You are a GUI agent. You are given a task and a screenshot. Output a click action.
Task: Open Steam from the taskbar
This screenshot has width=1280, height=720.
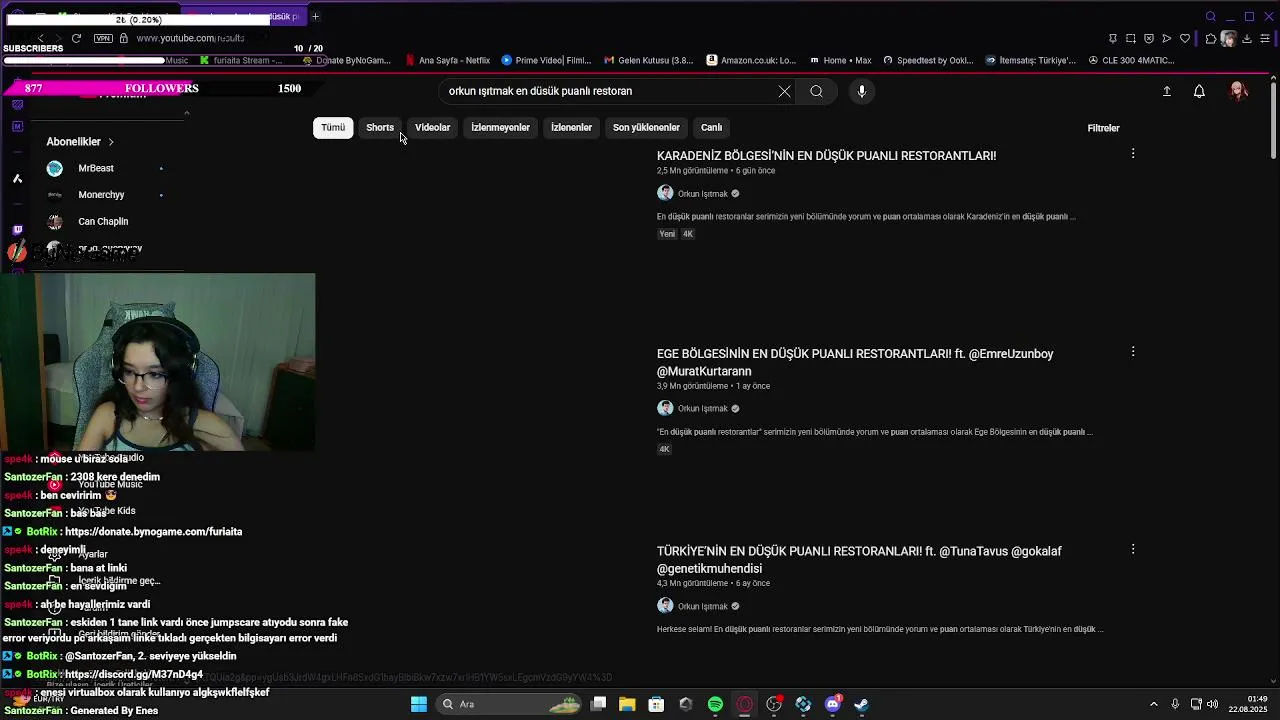(x=861, y=704)
